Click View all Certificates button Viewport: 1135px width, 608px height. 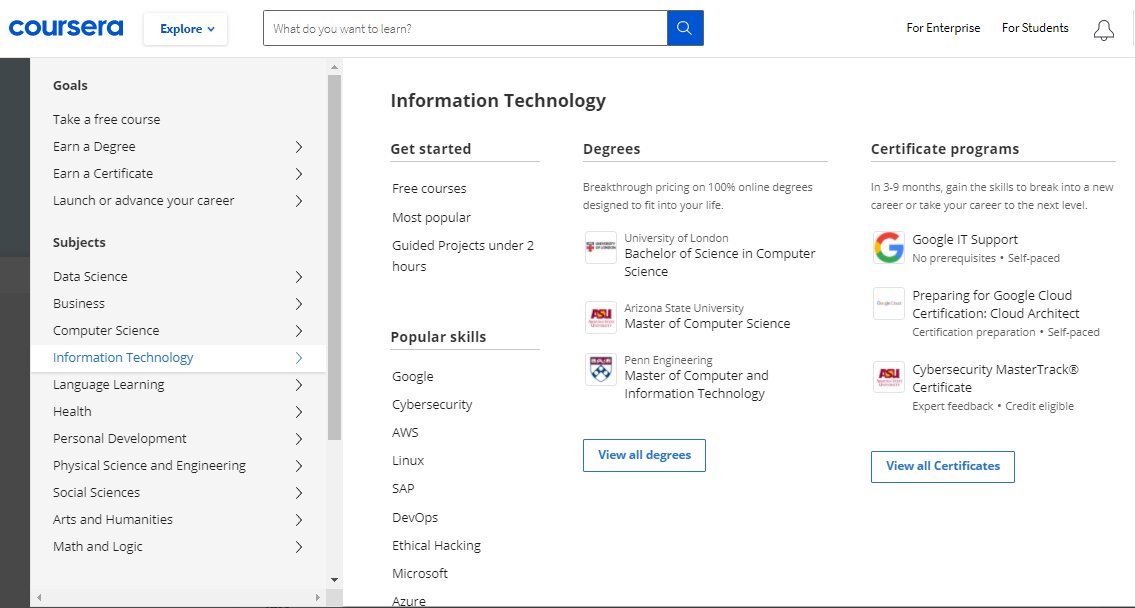point(942,466)
